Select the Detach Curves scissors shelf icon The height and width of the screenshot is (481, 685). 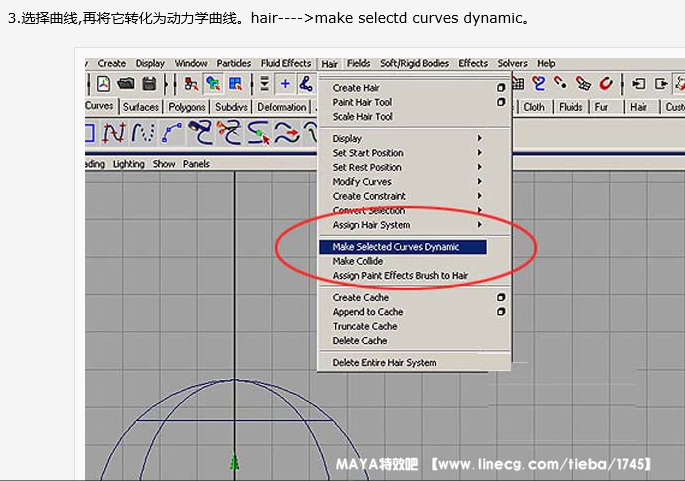point(232,132)
